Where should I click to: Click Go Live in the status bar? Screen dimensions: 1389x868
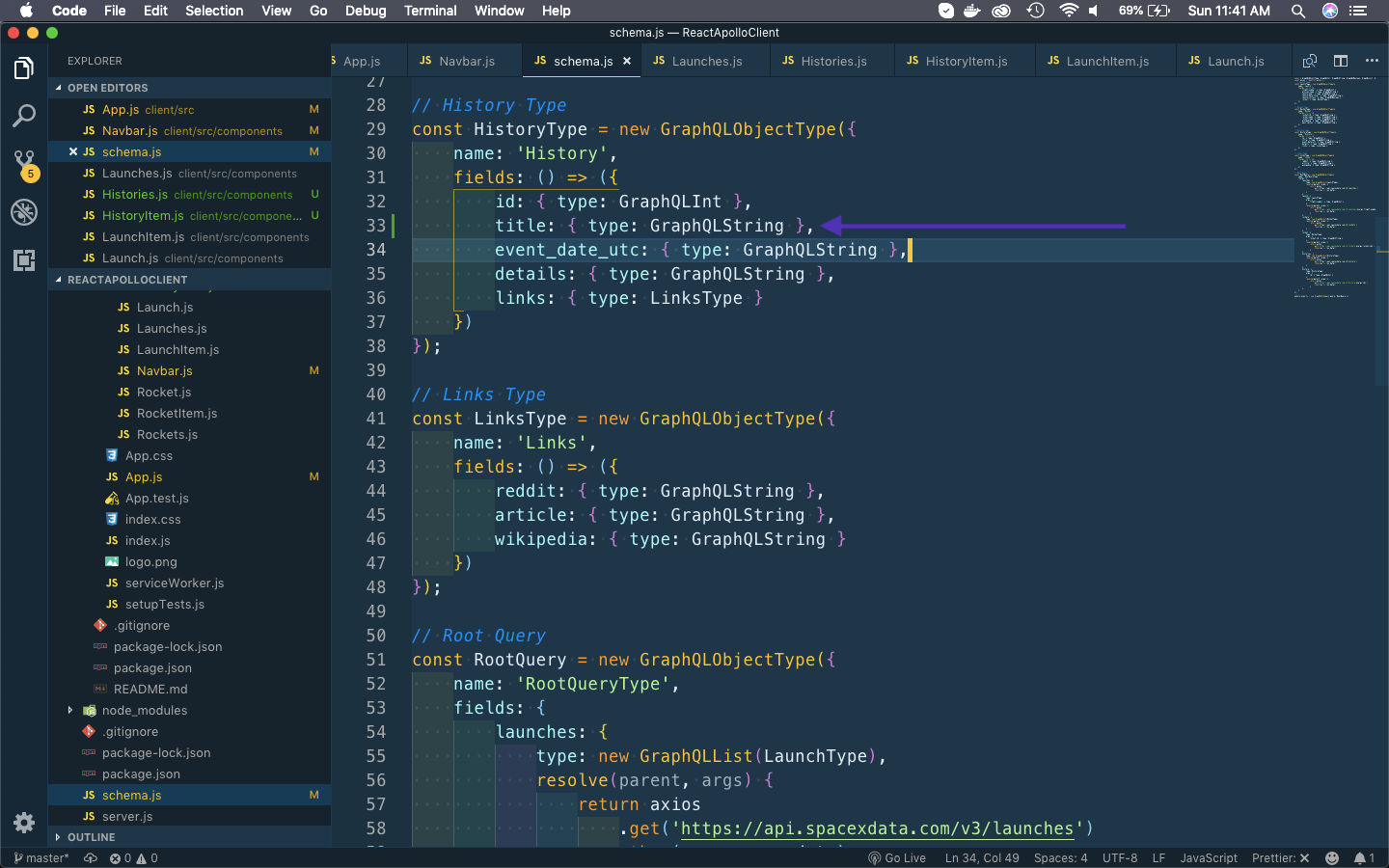[x=897, y=858]
